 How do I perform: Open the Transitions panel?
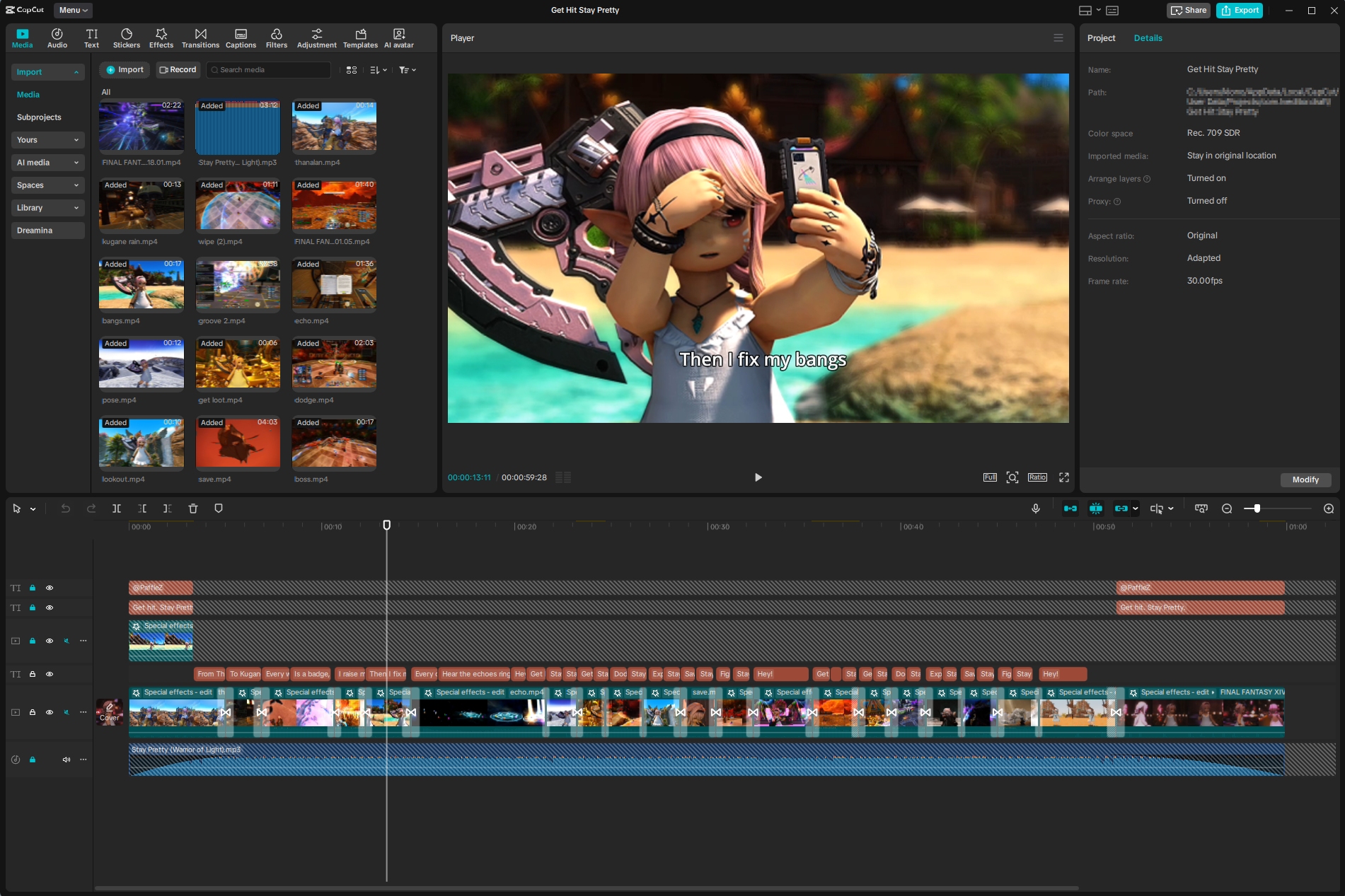tap(200, 38)
